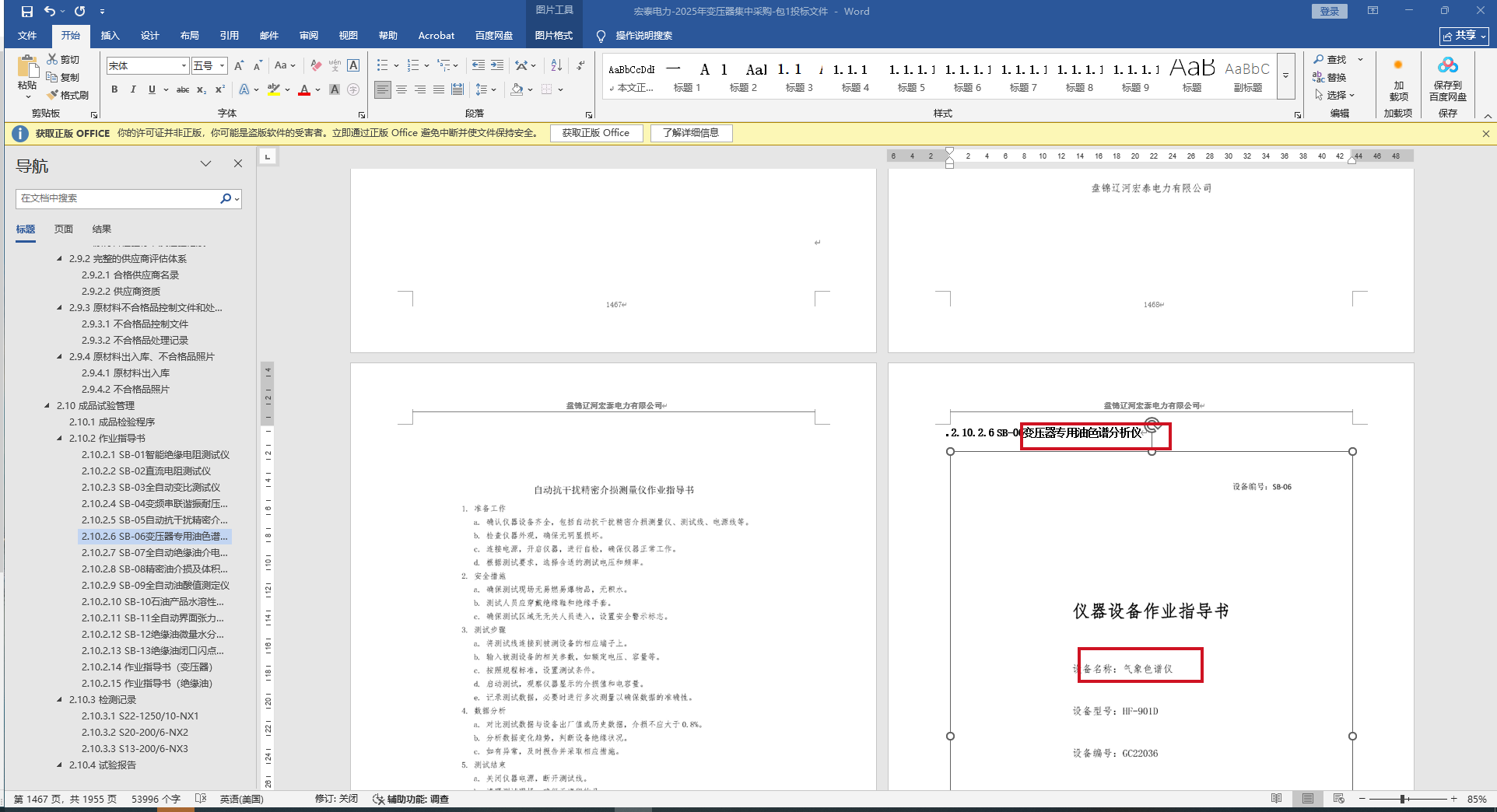Open the proofing check icon in the status bar
1497x812 pixels.
[201, 799]
